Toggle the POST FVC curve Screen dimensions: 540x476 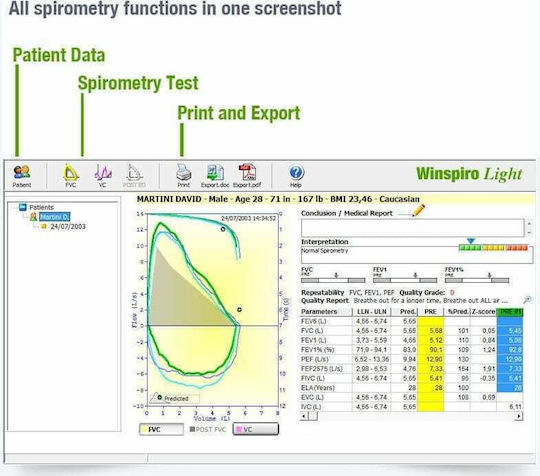(208, 429)
